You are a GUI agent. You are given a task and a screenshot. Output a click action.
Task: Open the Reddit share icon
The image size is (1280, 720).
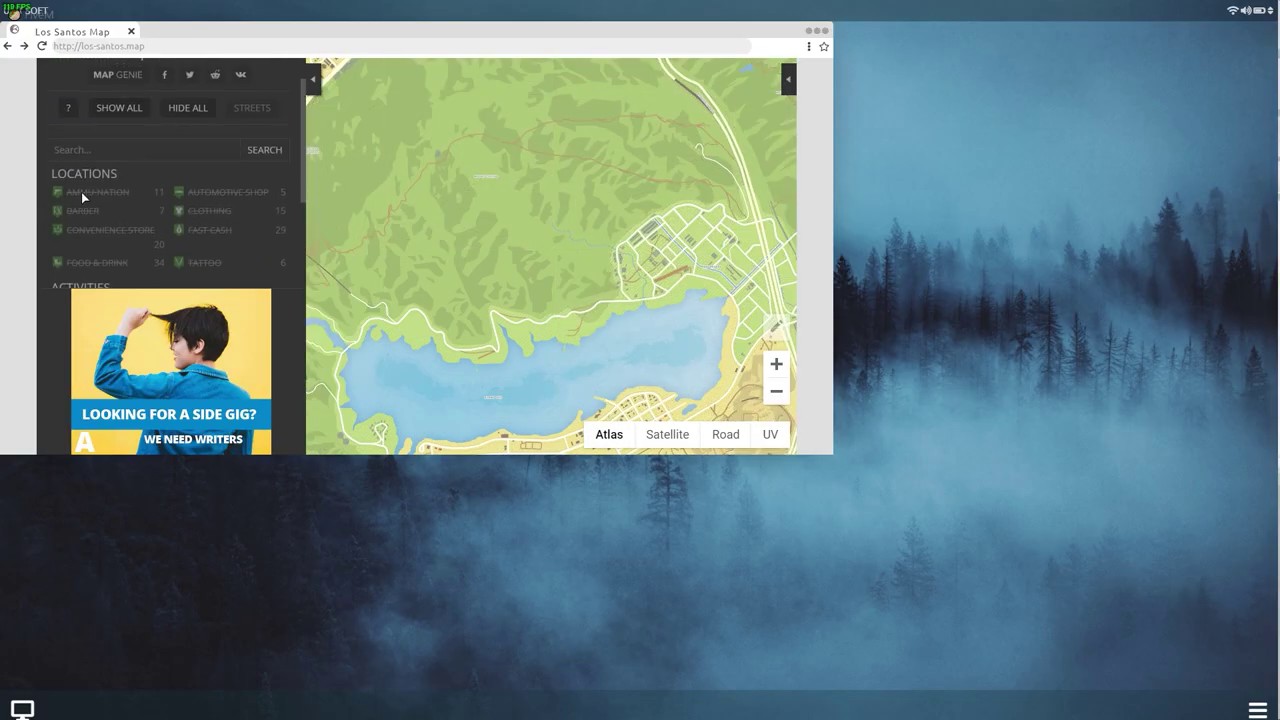click(x=215, y=75)
